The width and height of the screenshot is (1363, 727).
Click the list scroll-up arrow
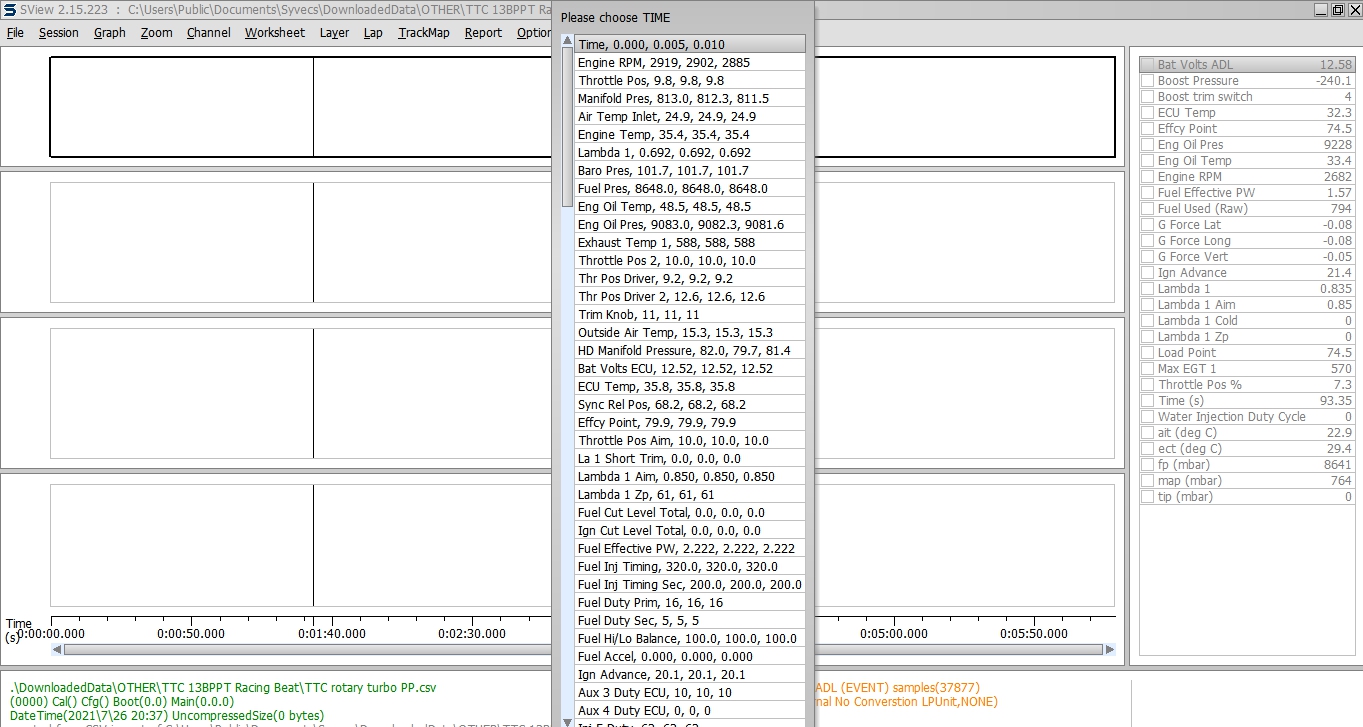click(568, 43)
